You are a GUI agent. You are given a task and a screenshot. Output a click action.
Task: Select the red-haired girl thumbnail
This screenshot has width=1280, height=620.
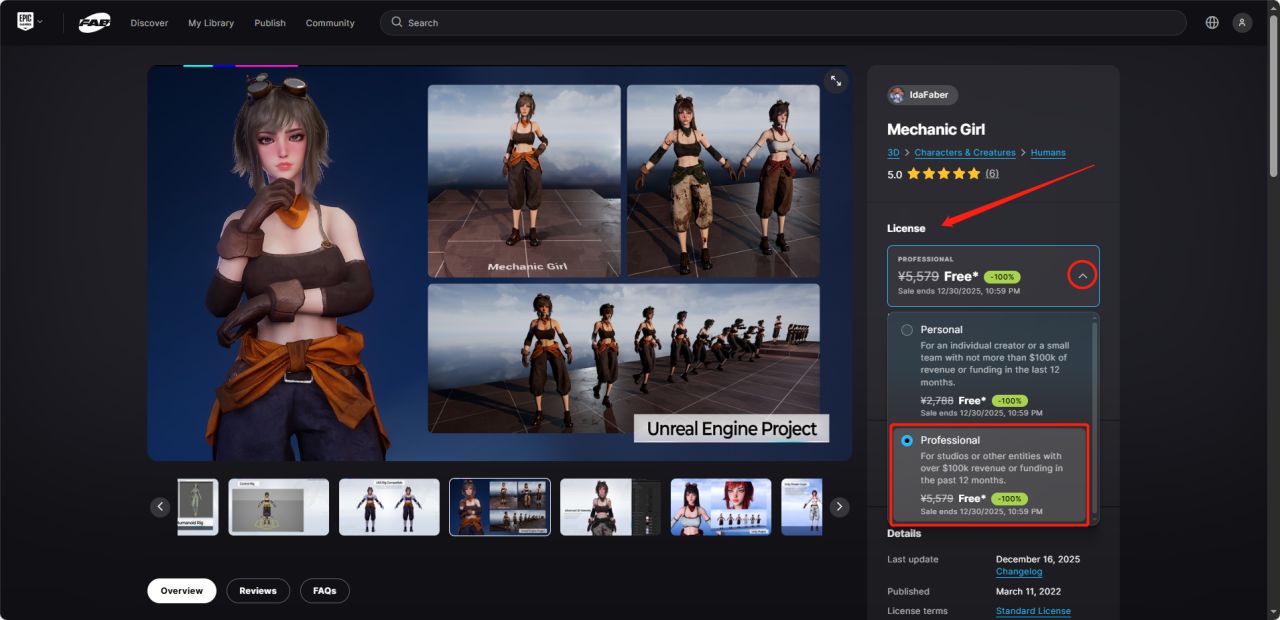721,507
